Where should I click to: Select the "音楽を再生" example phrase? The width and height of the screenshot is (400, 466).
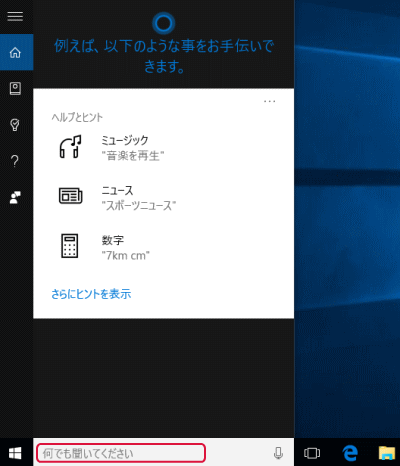click(133, 156)
